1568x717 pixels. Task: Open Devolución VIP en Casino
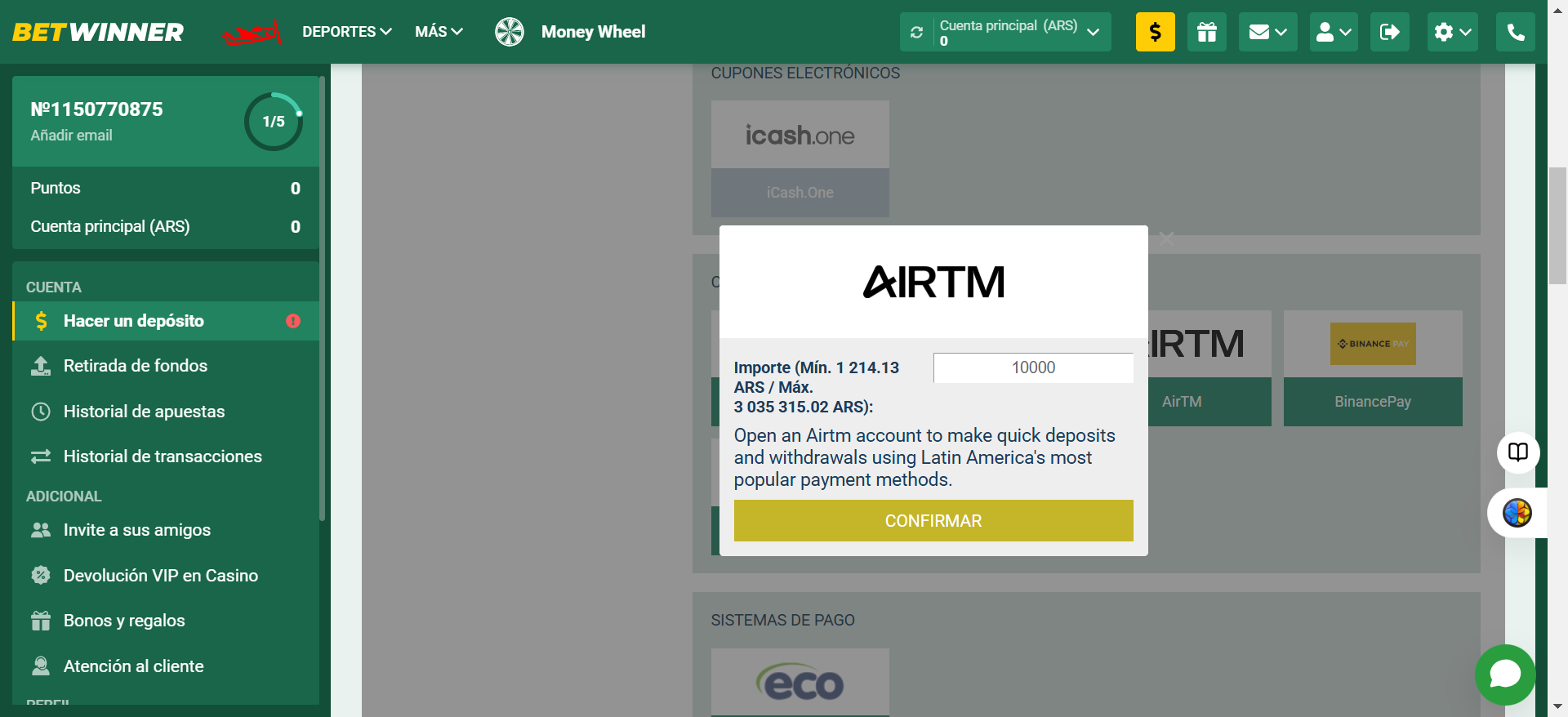[166, 576]
